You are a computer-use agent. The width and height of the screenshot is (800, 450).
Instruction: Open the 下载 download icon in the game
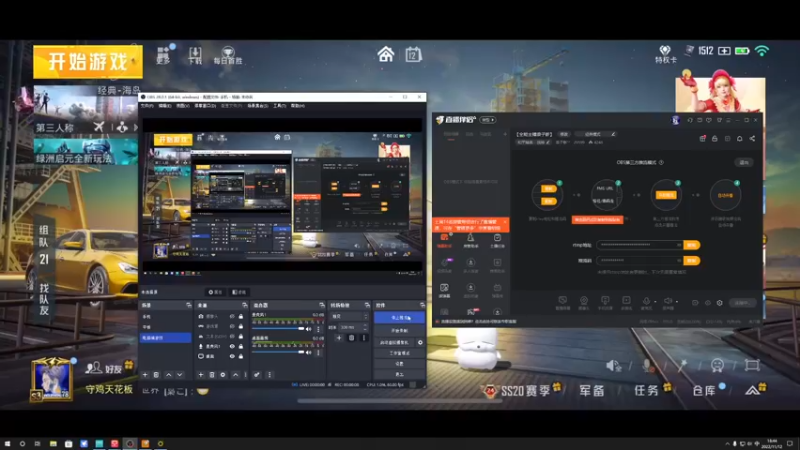(195, 55)
